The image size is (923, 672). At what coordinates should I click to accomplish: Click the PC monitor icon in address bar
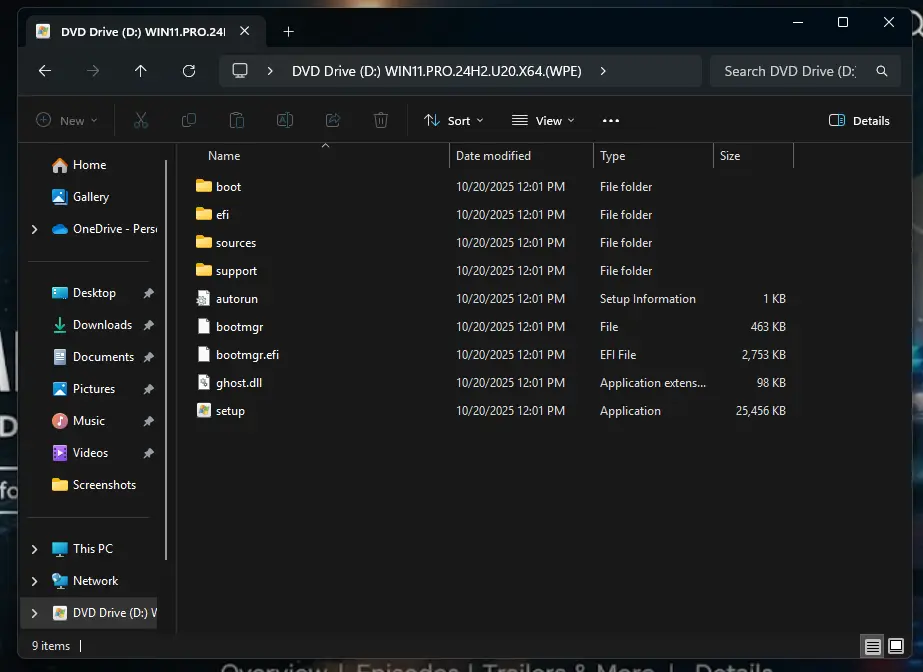tap(240, 71)
